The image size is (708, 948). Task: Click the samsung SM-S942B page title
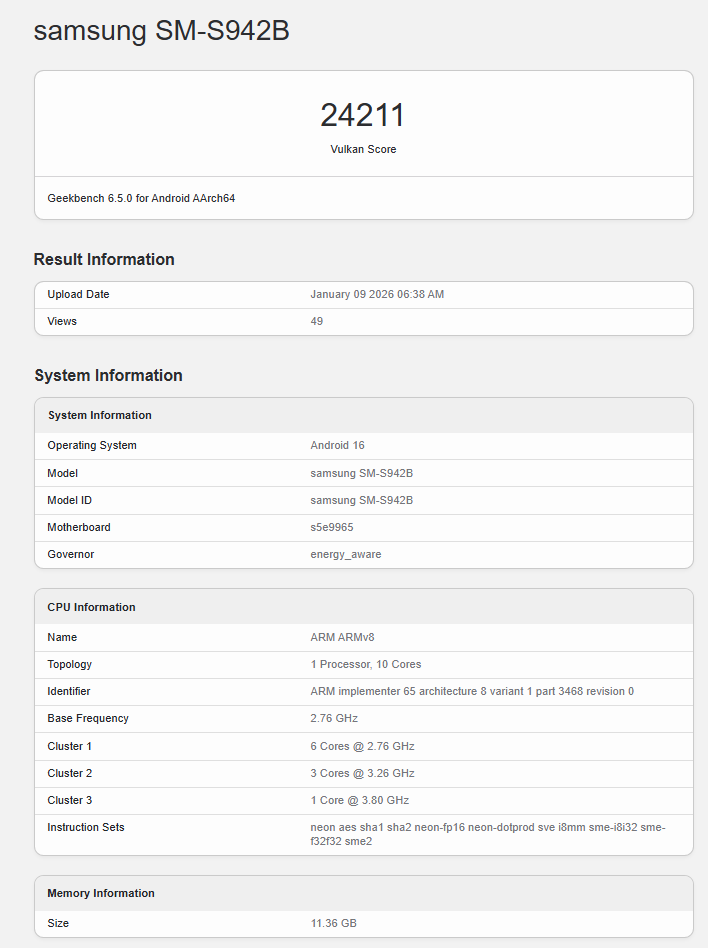(161, 31)
